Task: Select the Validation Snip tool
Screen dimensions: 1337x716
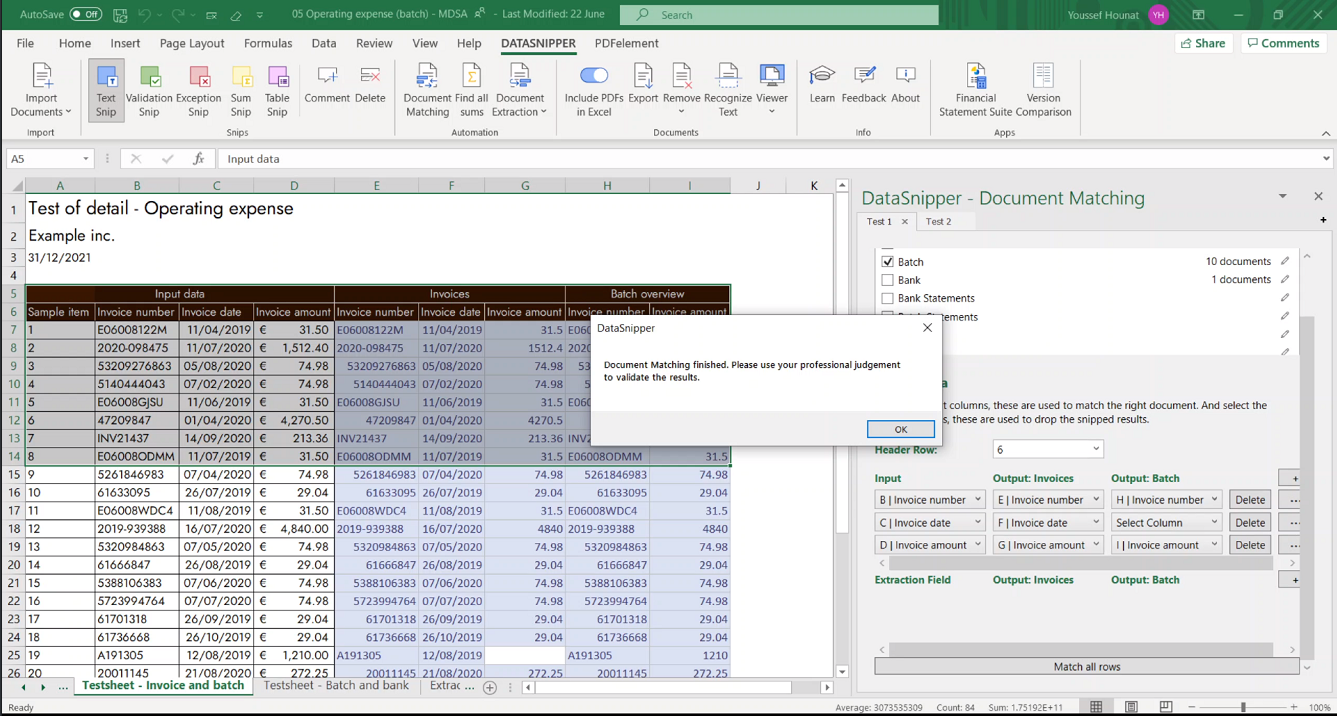Action: [x=149, y=89]
